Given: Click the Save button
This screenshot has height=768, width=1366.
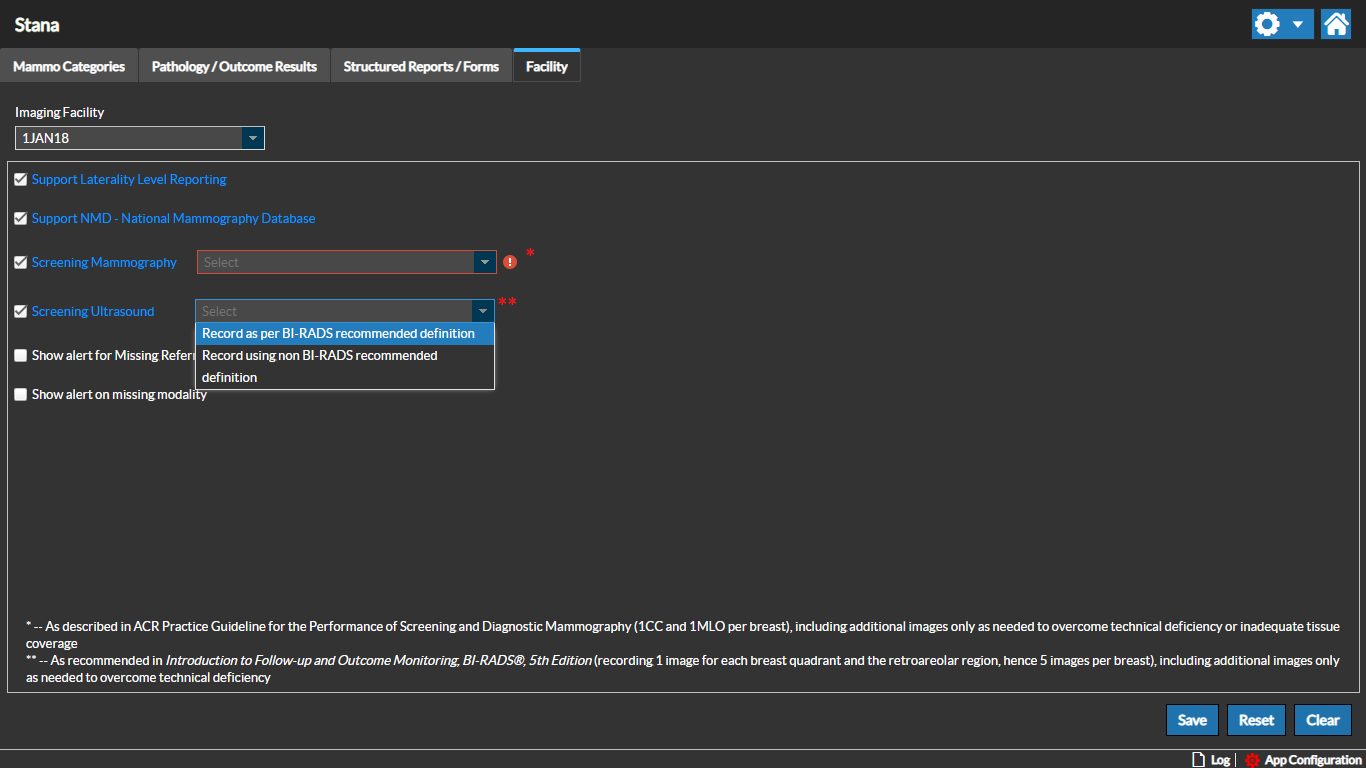Looking at the screenshot, I should tap(1192, 720).
